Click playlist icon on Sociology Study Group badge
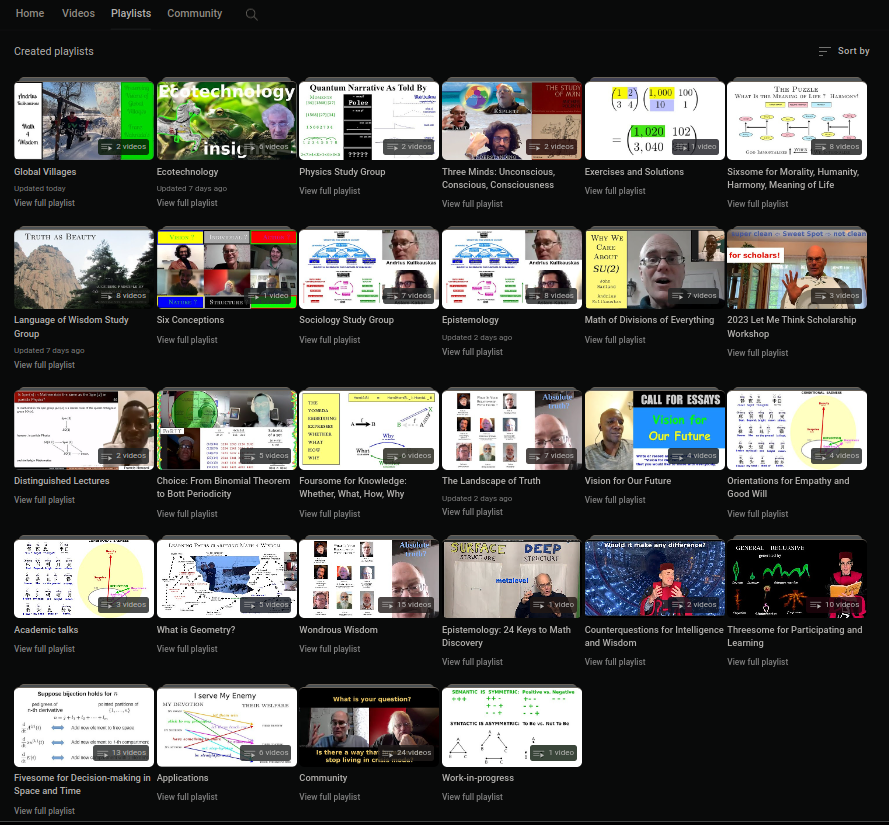This screenshot has height=825, width=889. [x=391, y=295]
